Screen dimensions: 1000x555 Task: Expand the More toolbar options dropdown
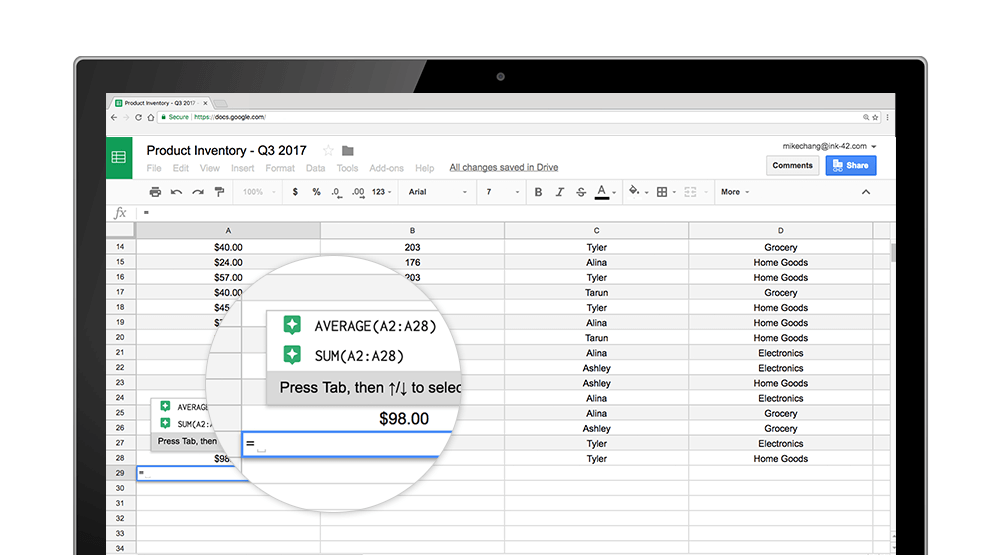(735, 192)
